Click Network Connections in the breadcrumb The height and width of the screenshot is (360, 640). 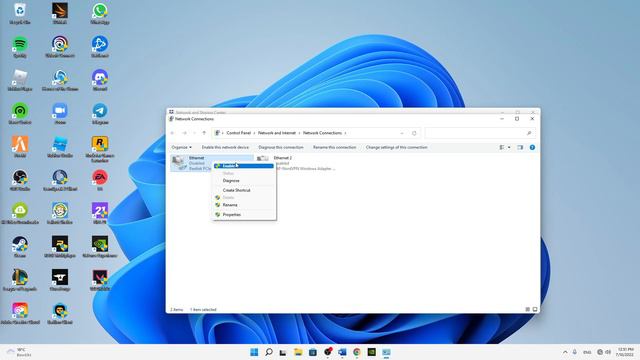322,133
